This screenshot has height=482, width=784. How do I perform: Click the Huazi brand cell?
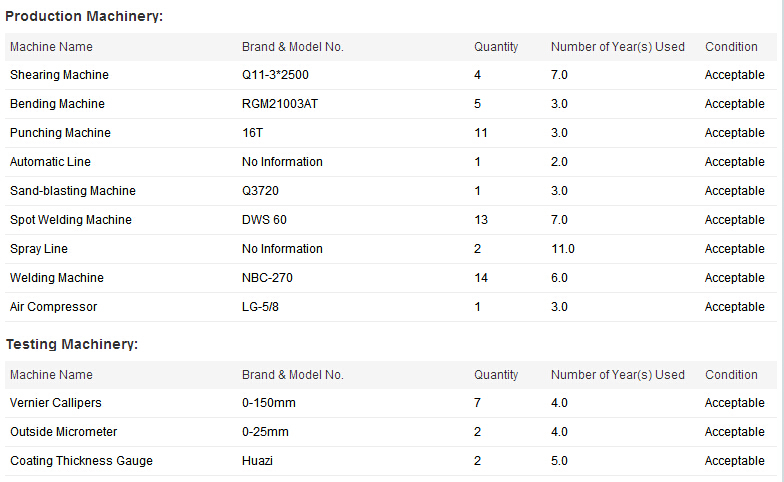[x=257, y=461]
